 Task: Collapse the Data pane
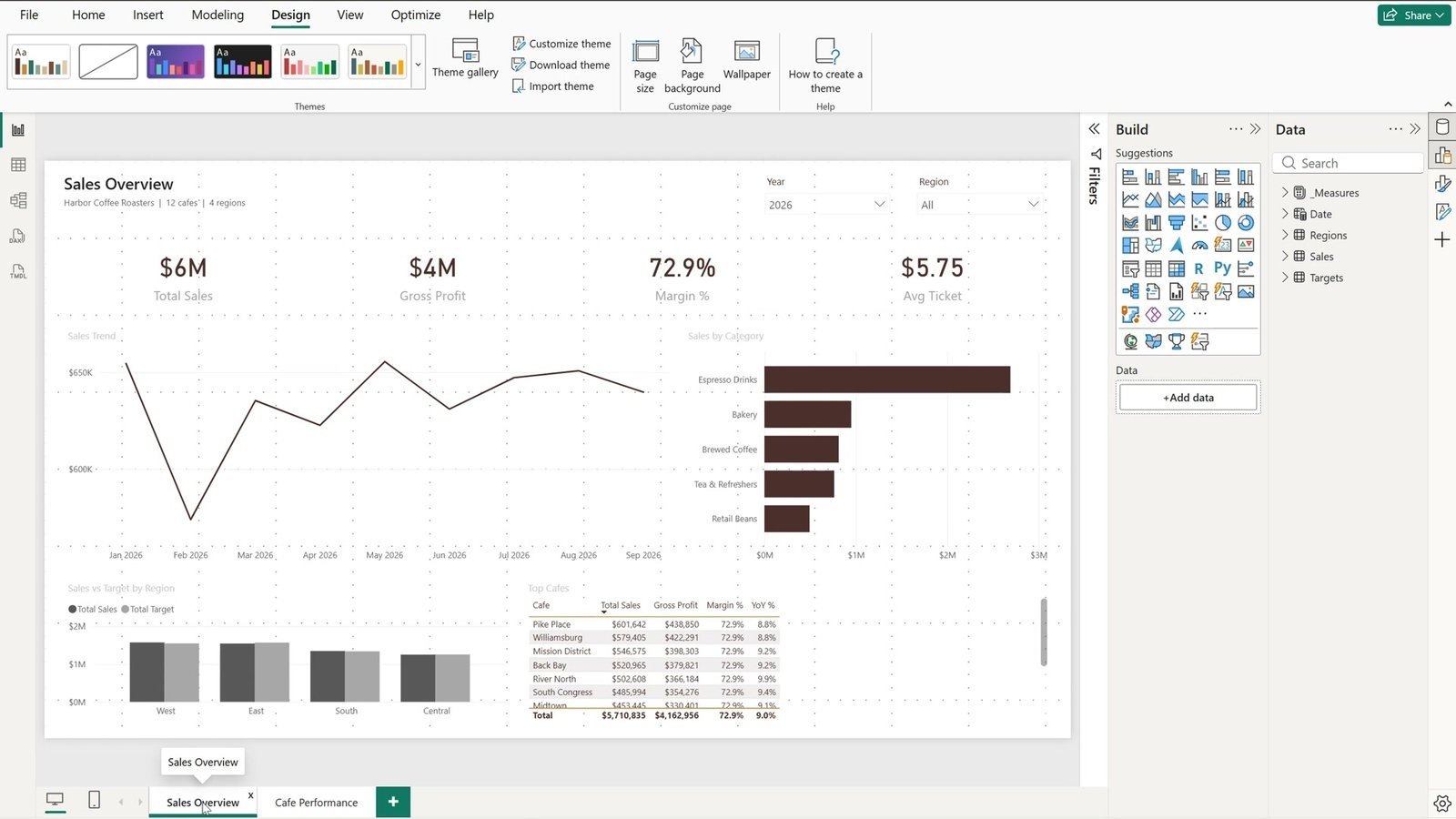click(1415, 129)
